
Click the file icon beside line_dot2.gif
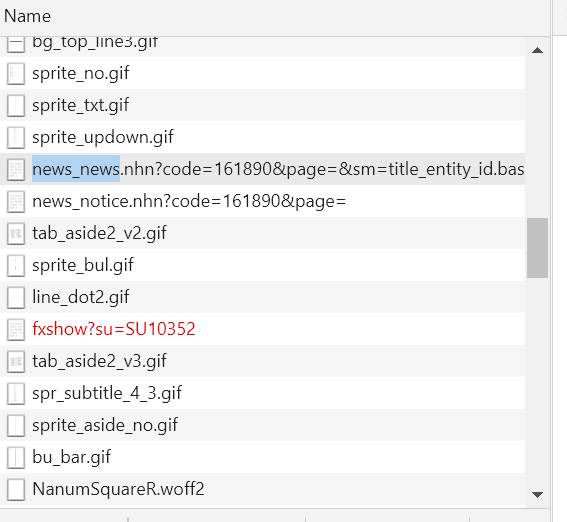point(16,298)
